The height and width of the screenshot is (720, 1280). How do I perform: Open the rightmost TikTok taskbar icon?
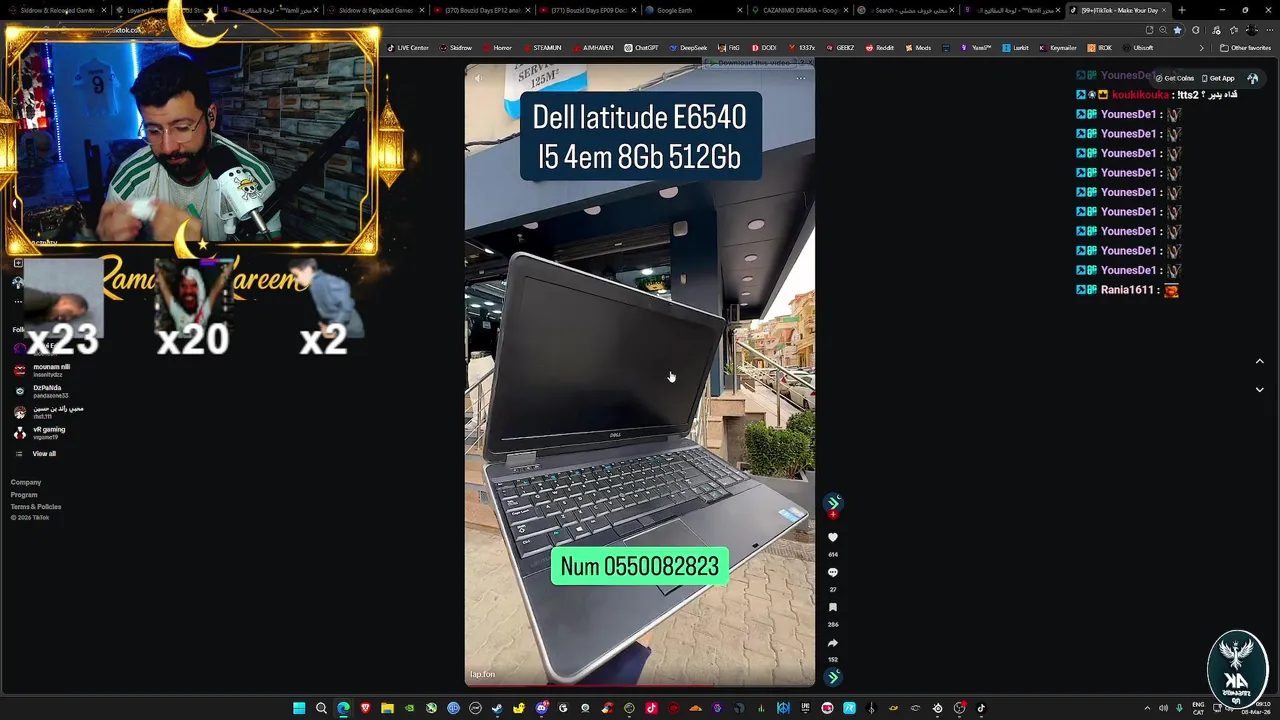tap(981, 708)
